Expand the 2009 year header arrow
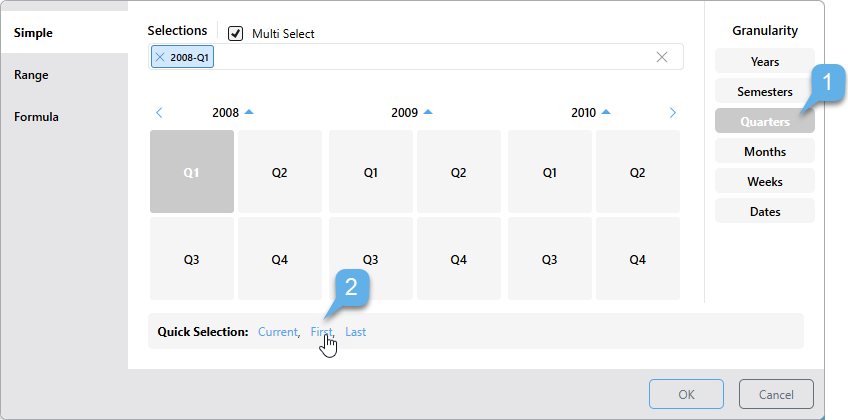848x420 pixels. tap(428, 112)
